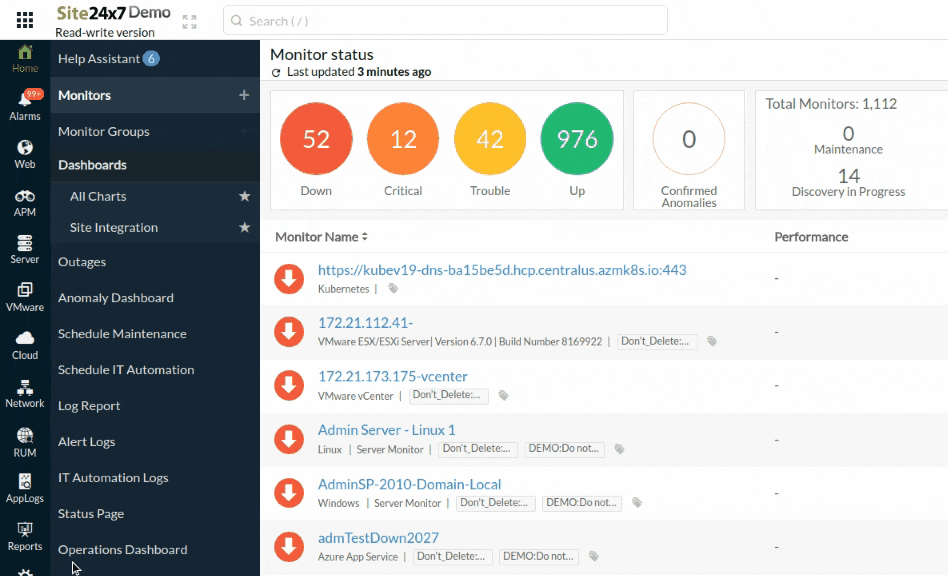This screenshot has height=576, width=948.
Task: Click Down status icon for admTestDown2027
Action: click(x=289, y=547)
